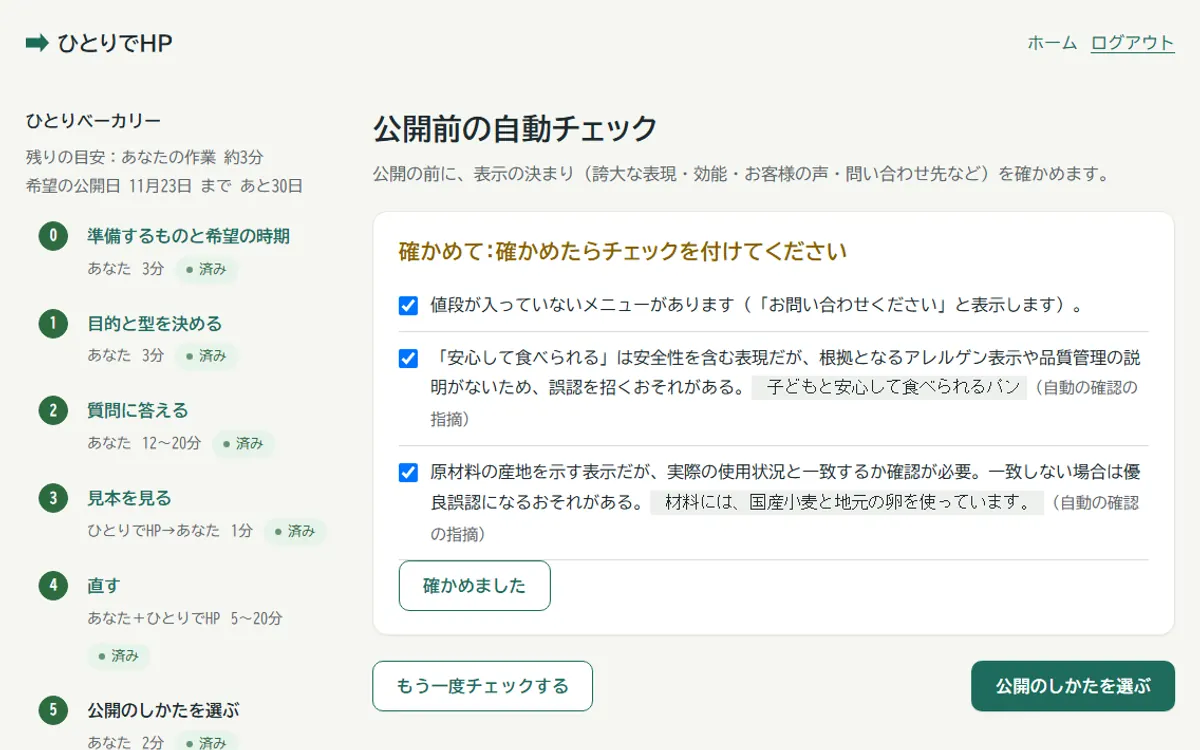Click quoted phrase 材料には、国産小麦と地元の卵
The height and width of the screenshot is (750, 1200).
[847, 502]
